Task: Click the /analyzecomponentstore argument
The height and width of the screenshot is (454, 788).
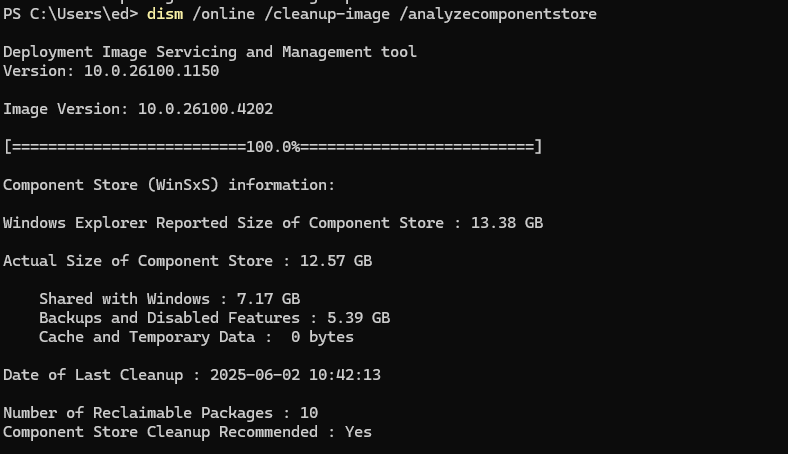Action: point(498,14)
